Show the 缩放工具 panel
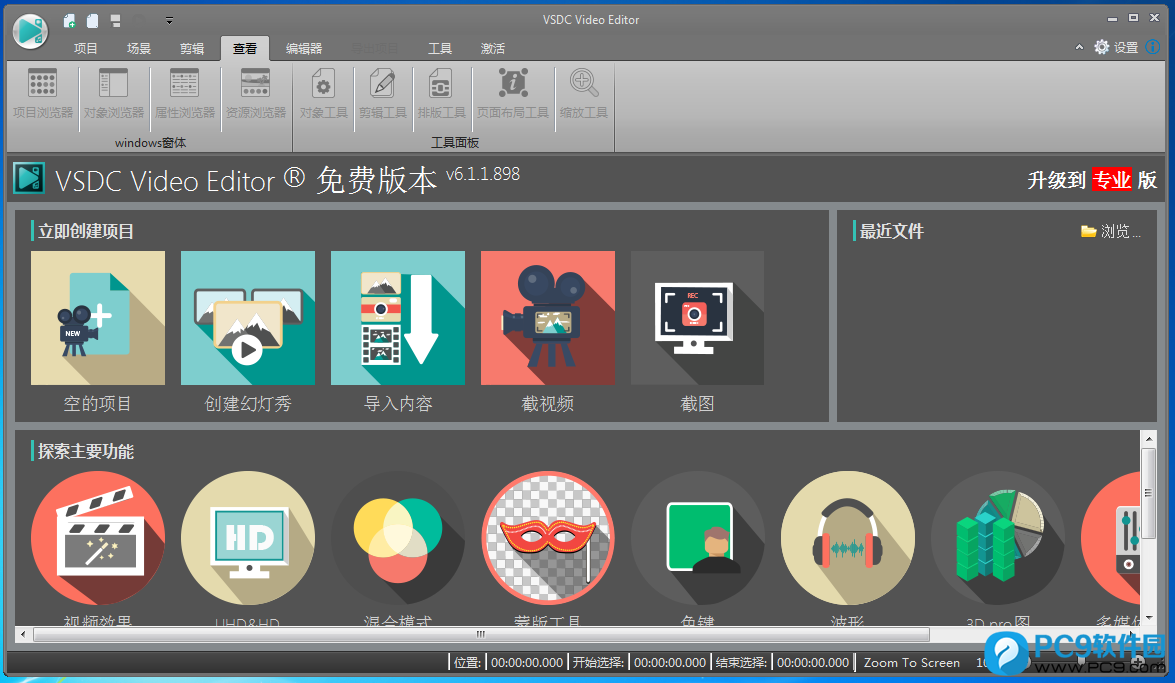This screenshot has width=1175, height=683. coord(583,94)
